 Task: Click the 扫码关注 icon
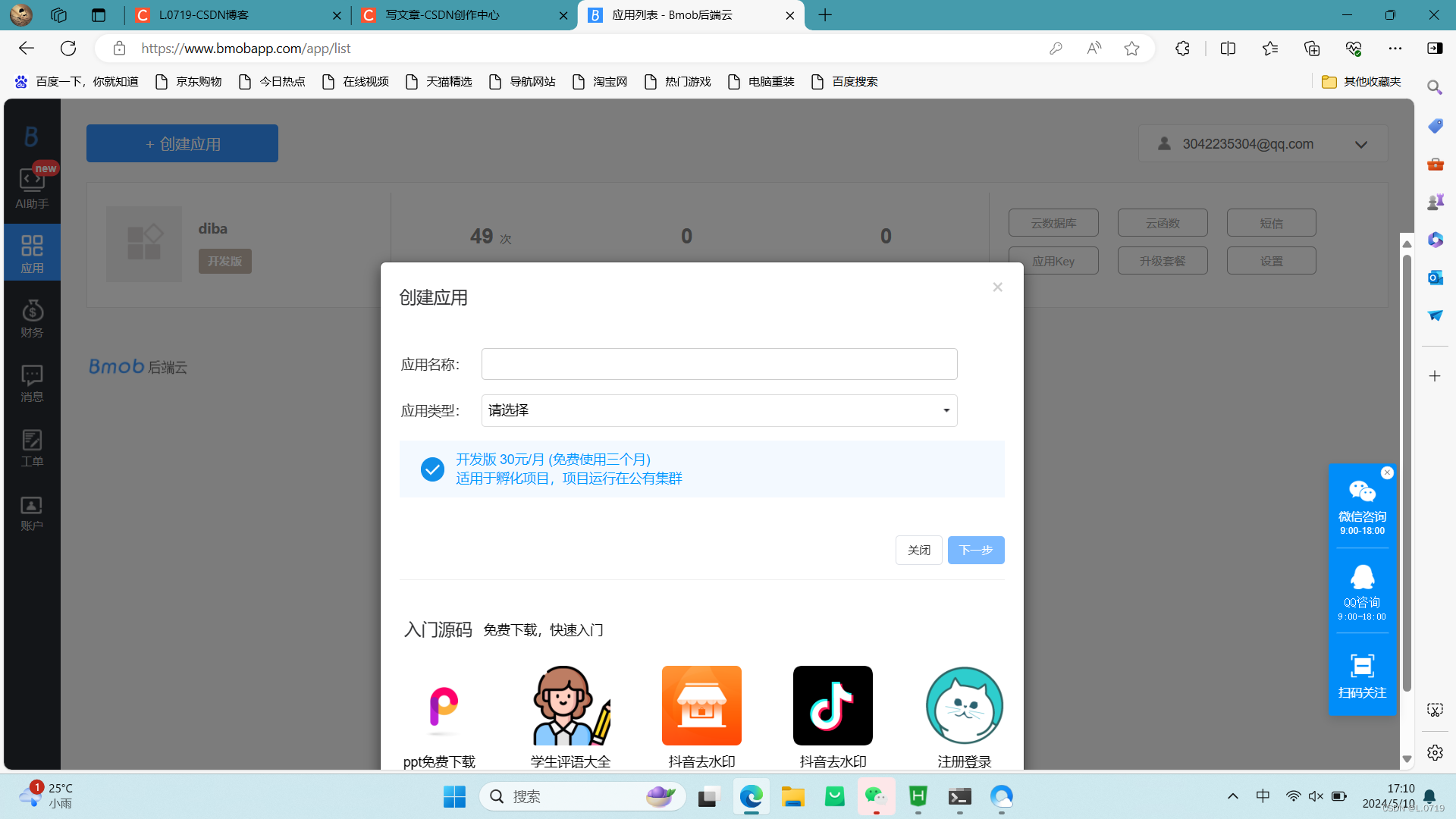pyautogui.click(x=1362, y=667)
